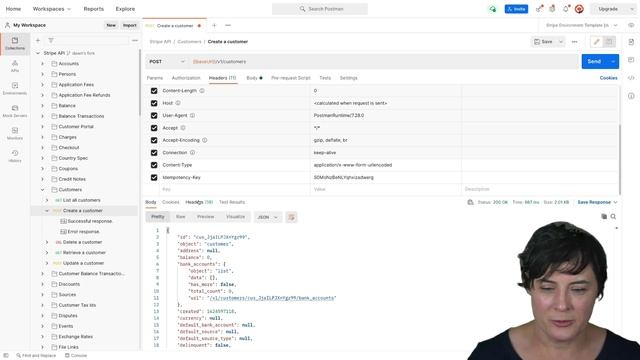Open the Collections sidebar panel
This screenshot has height=360, width=640.
15,43
